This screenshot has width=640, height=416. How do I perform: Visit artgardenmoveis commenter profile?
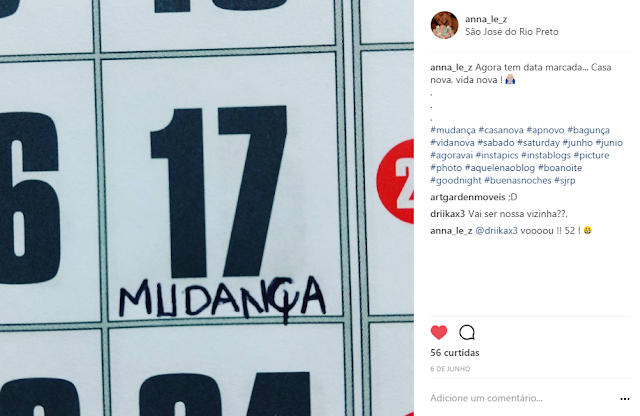pyautogui.click(x=468, y=197)
